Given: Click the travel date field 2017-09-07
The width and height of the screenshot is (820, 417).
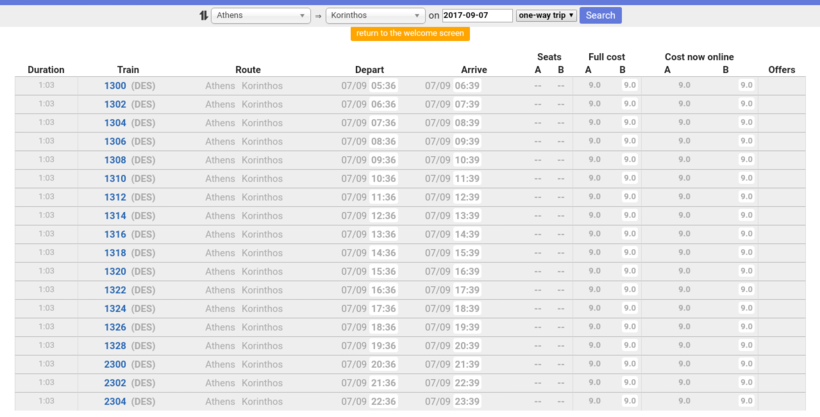Looking at the screenshot, I should 478,16.
